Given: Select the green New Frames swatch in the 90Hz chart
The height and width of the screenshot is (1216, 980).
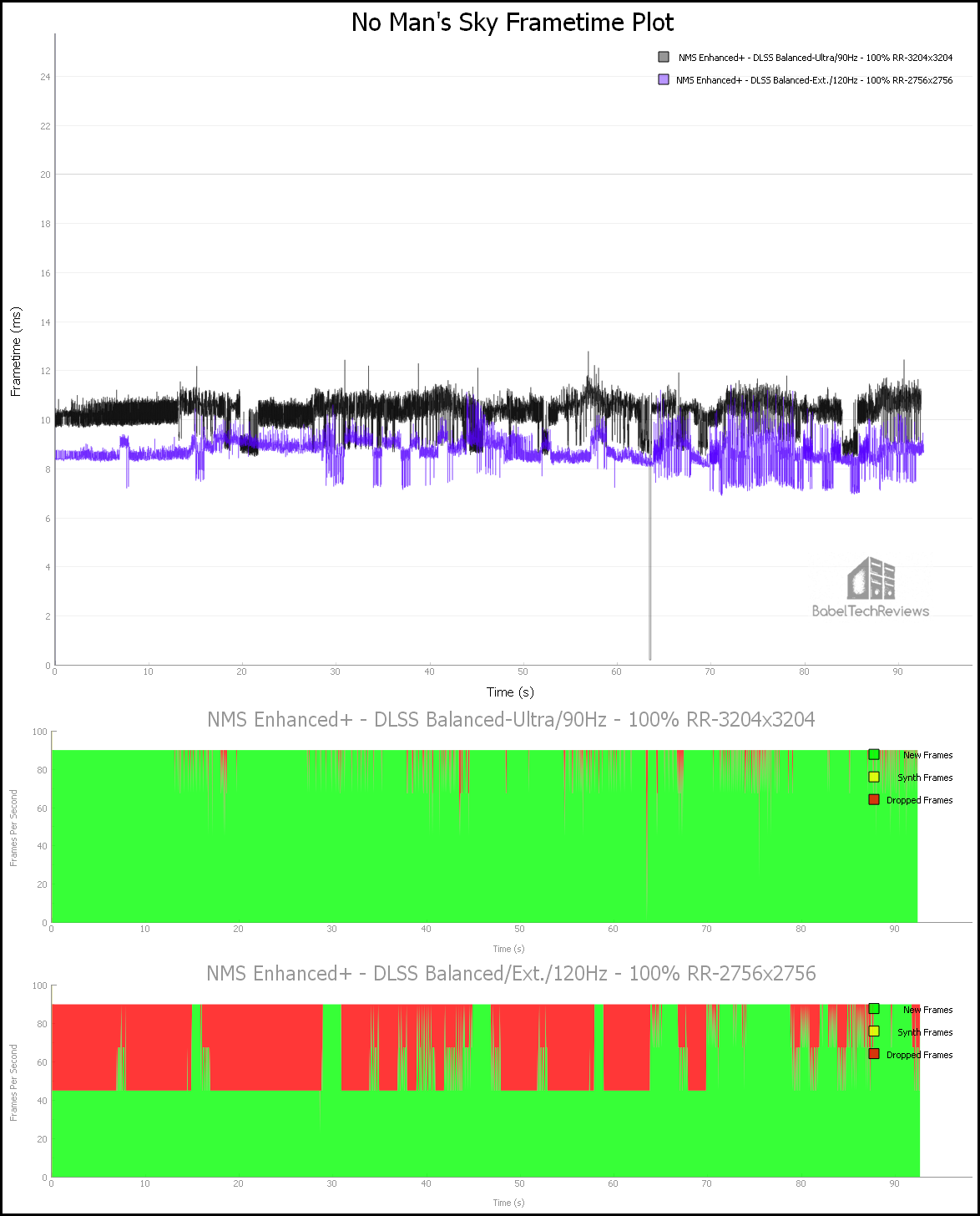Looking at the screenshot, I should [x=874, y=755].
